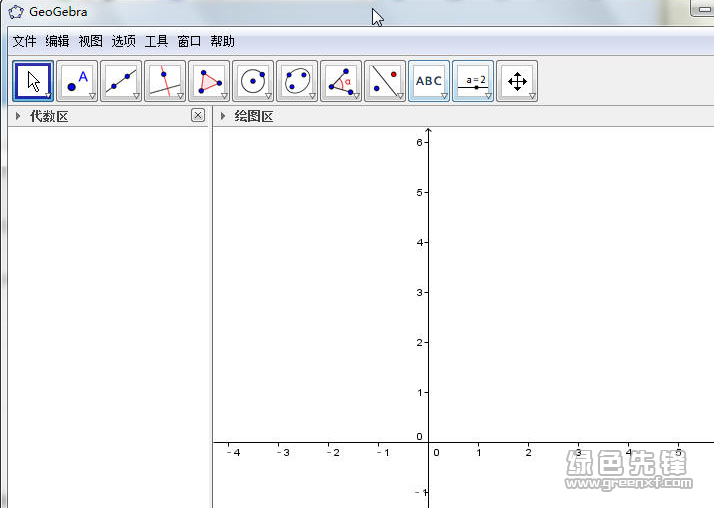The width and height of the screenshot is (714, 508).
Task: Click the GeoGebra logo in title bar
Action: pos(16,12)
